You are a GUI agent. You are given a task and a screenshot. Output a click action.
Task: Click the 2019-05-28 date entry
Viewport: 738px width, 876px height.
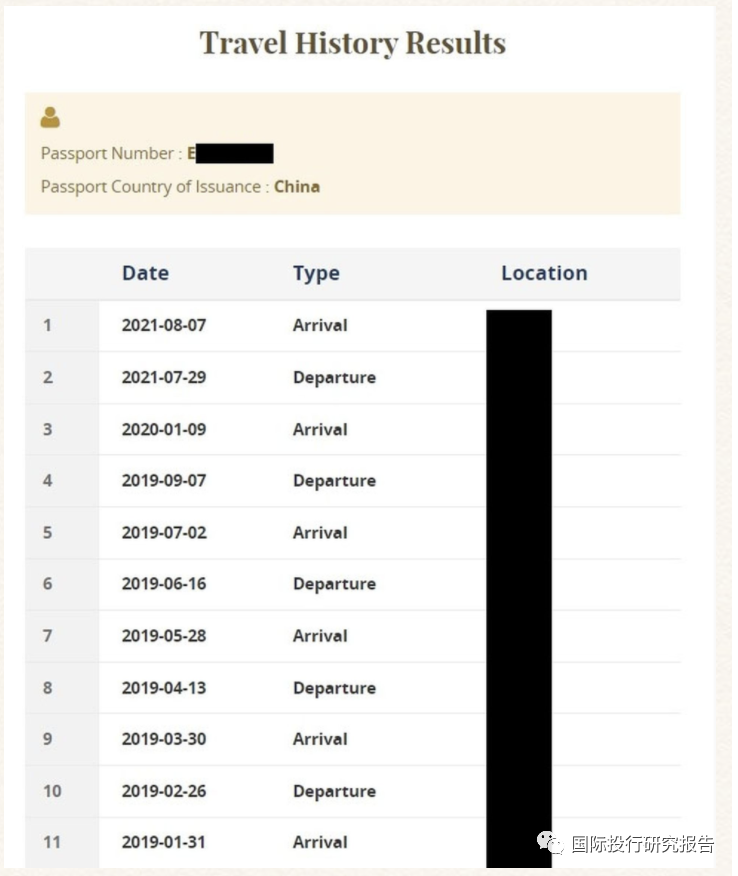click(164, 636)
